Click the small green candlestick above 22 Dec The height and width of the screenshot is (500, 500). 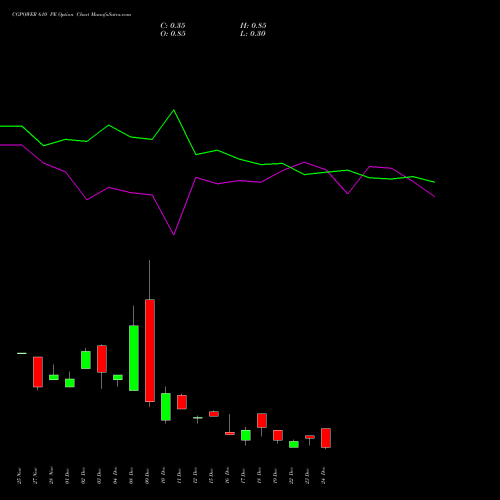pyautogui.click(x=294, y=444)
